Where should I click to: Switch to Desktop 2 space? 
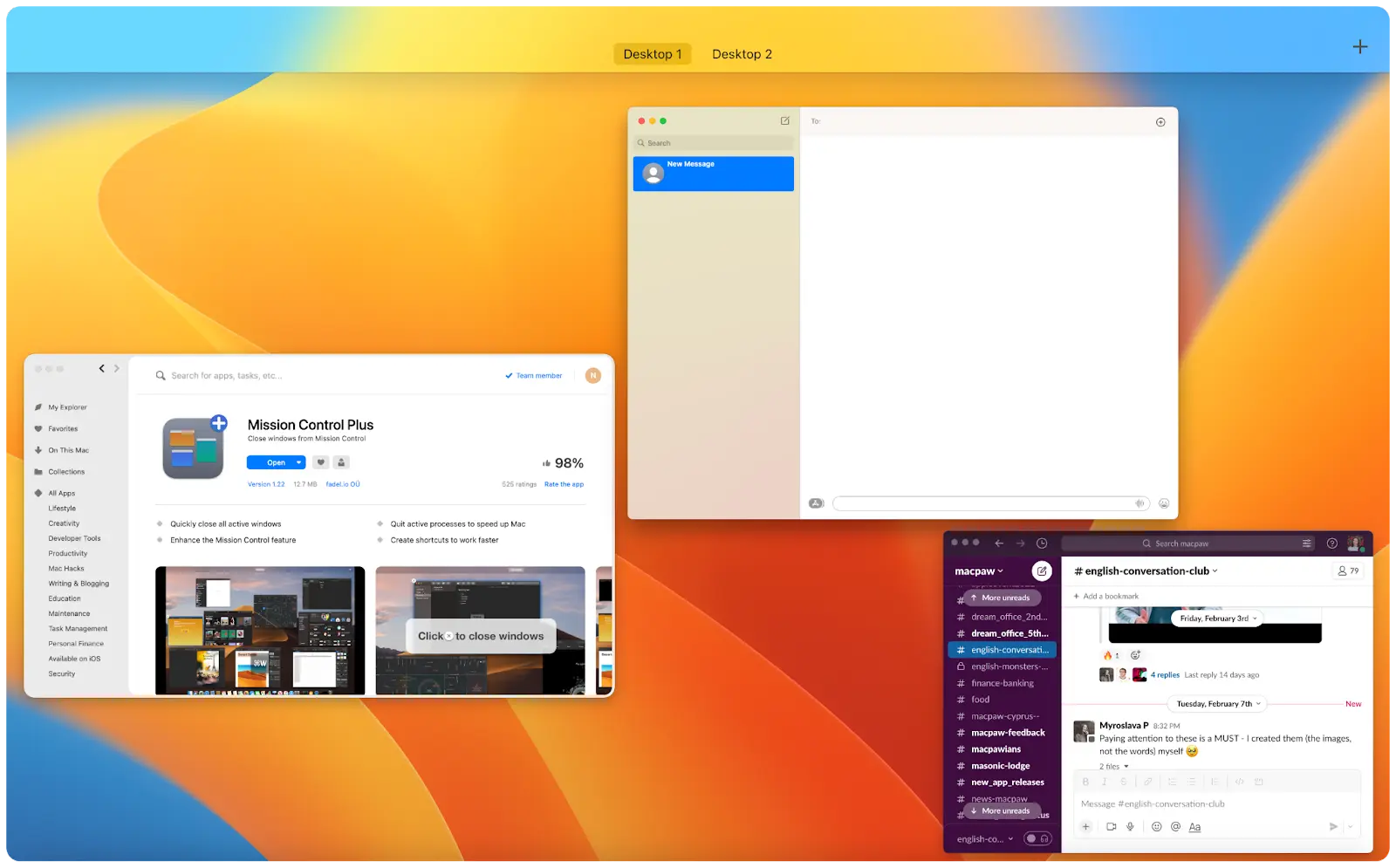[x=742, y=54]
